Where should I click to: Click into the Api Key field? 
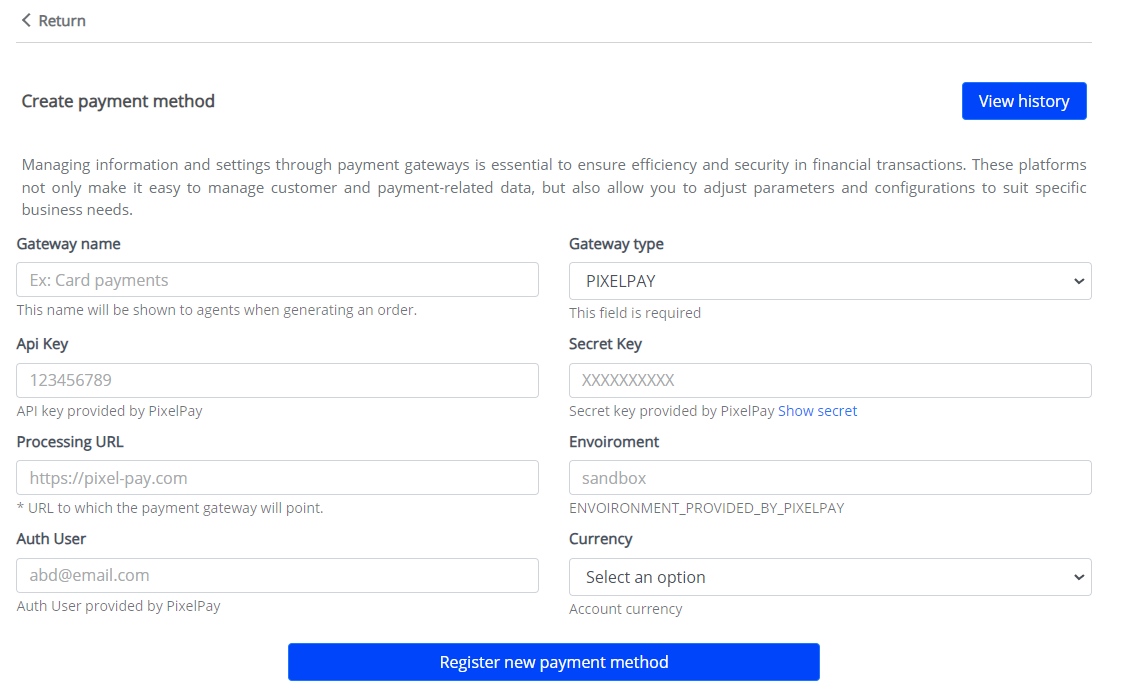pos(277,380)
